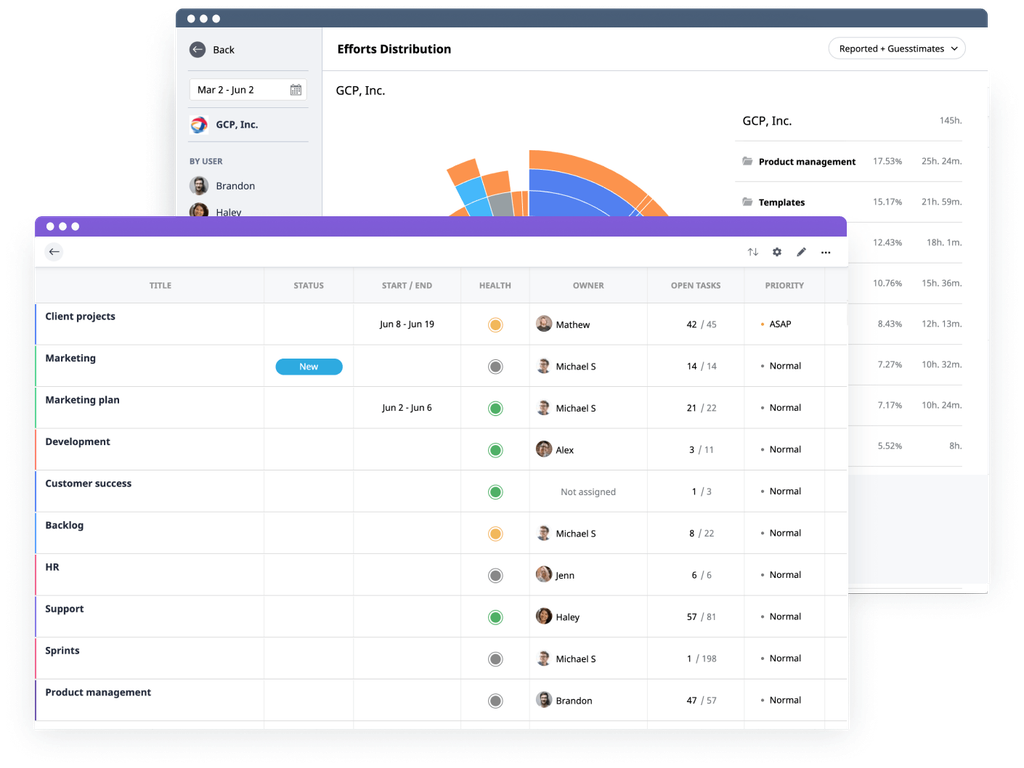The width and height of the screenshot is (1024, 768).
Task: Click Jenn's avatar in HR row
Action: 543,574
